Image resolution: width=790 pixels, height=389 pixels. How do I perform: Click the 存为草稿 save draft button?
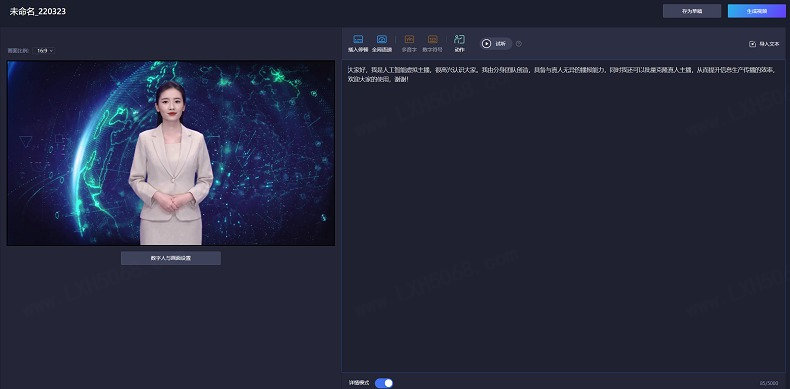tap(692, 11)
